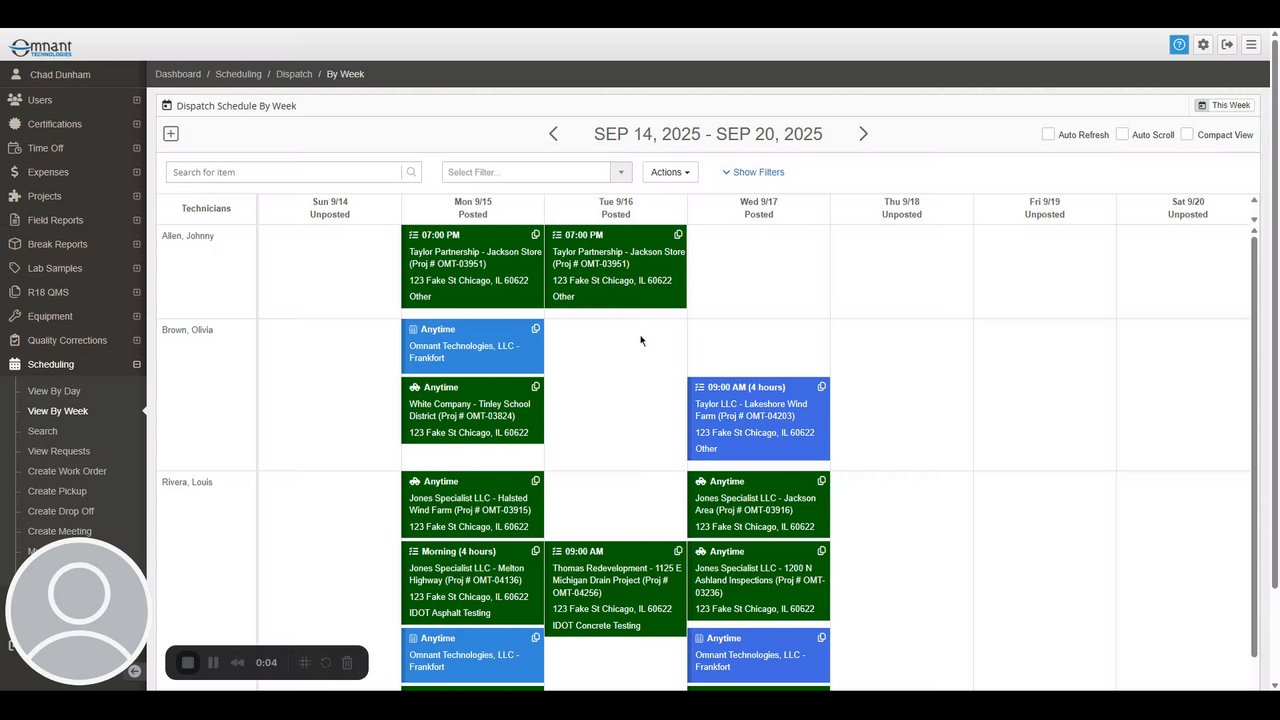1280x720 pixels.
Task: Click the Certifications sidebar icon
Action: pyautogui.click(x=14, y=124)
